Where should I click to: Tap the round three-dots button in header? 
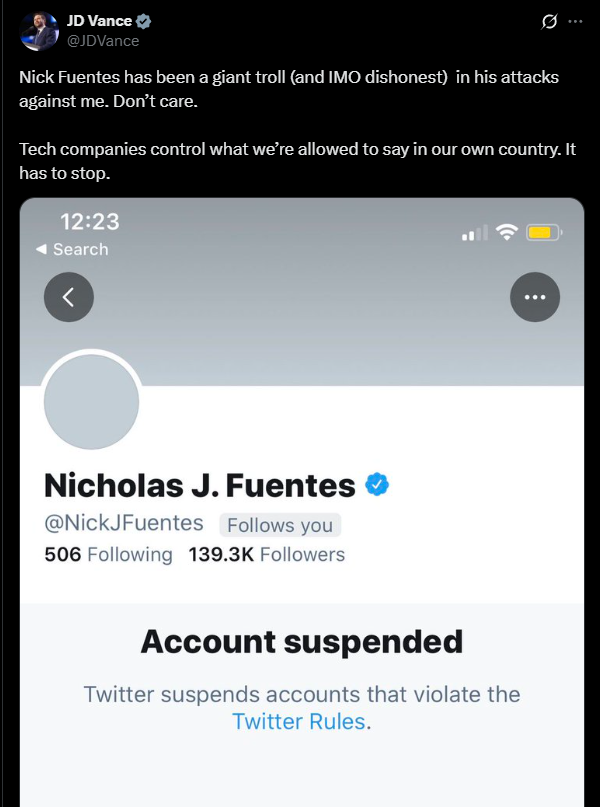[x=535, y=296]
